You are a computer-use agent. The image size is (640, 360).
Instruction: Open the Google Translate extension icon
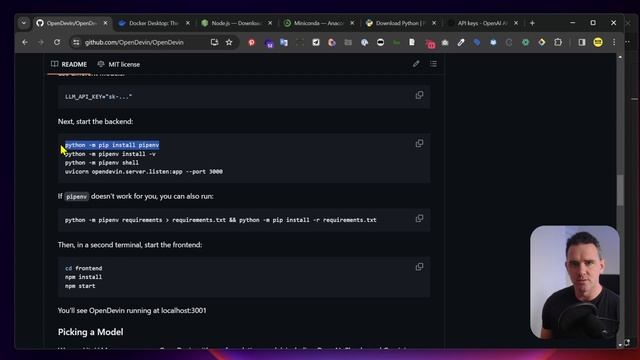coord(284,42)
